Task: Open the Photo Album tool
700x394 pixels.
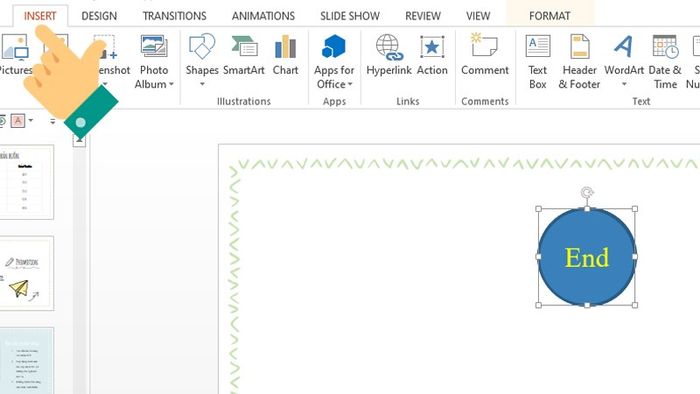Action: [x=154, y=62]
